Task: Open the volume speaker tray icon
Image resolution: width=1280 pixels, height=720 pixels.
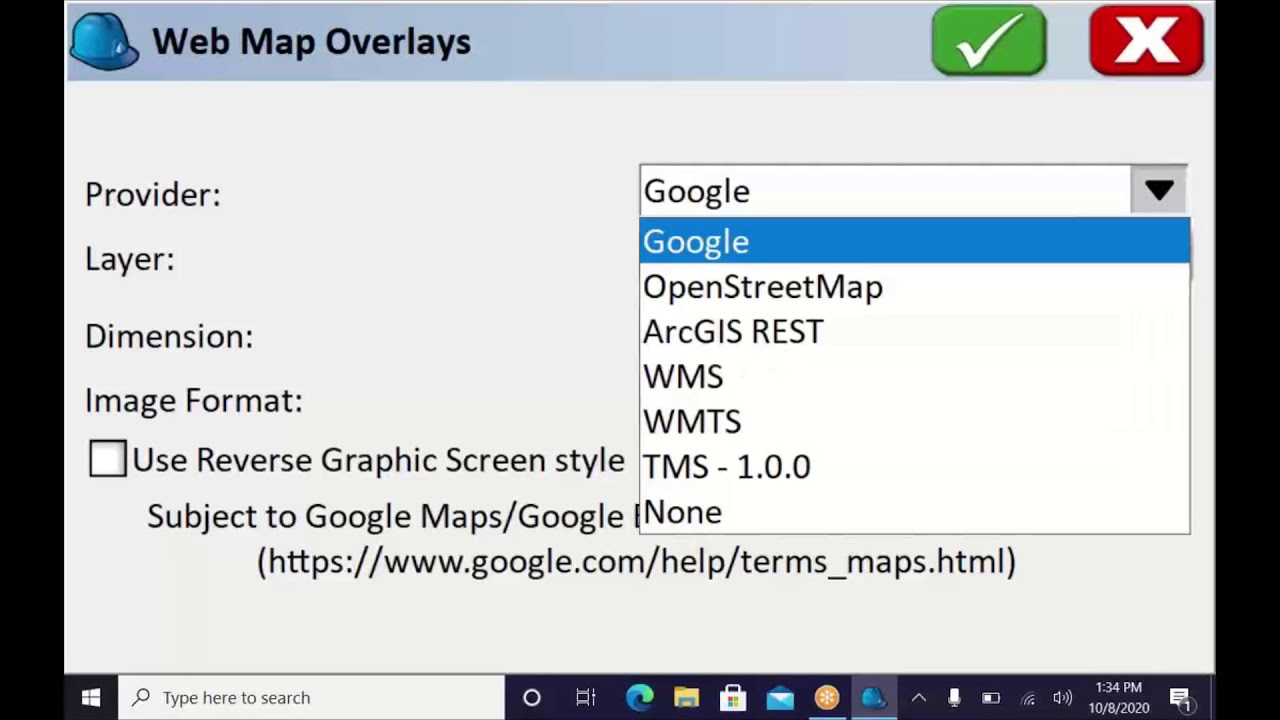Action: pyautogui.click(x=1063, y=698)
